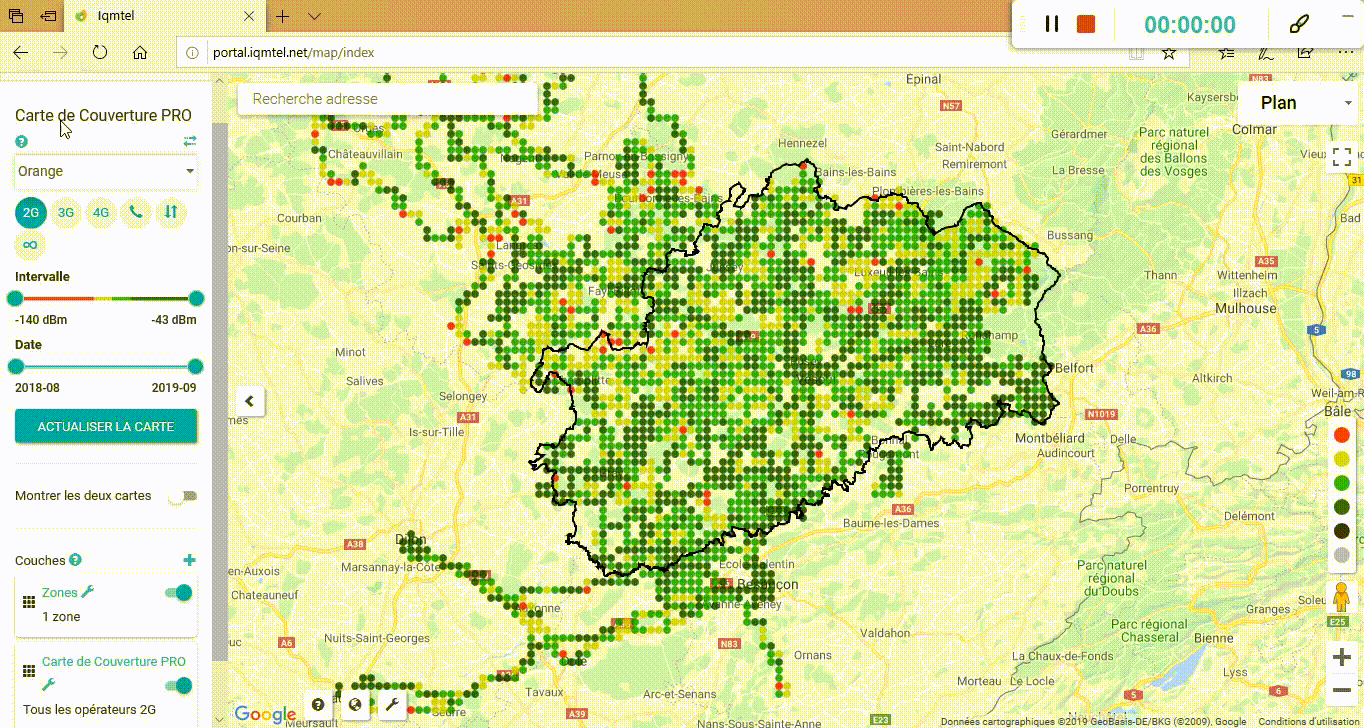Click grid handle of Carte de Couverture layer
Viewport: 1364px width, 728px height.
click(29, 670)
